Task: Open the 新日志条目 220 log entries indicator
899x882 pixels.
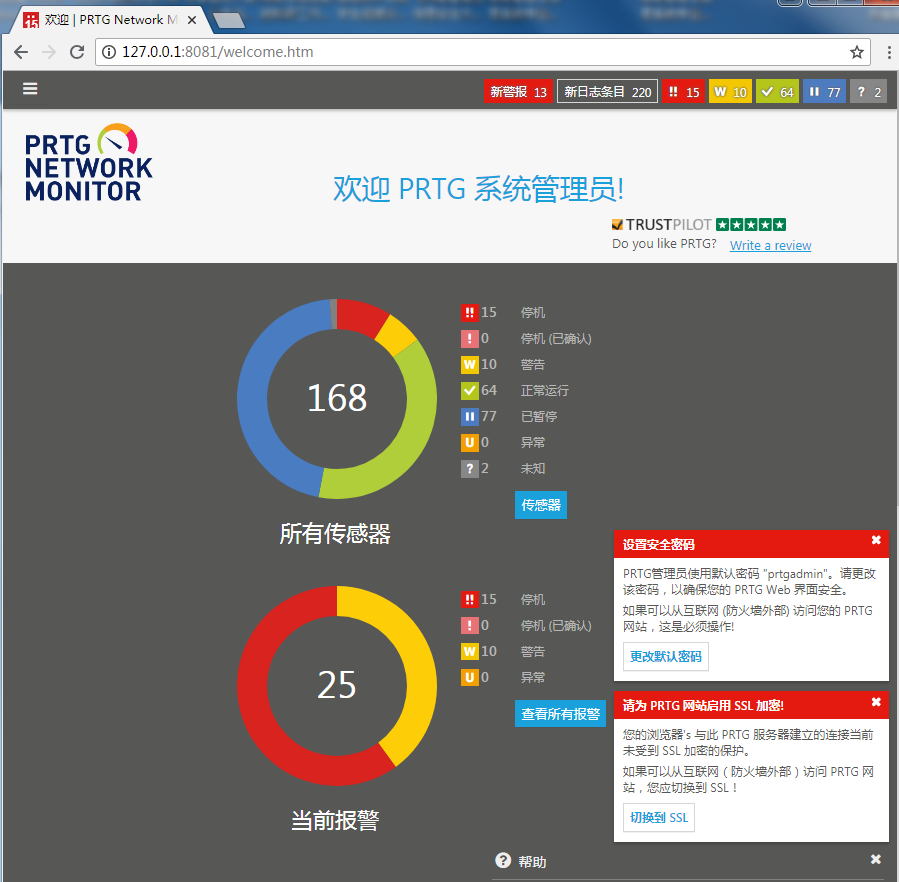Action: pyautogui.click(x=606, y=91)
